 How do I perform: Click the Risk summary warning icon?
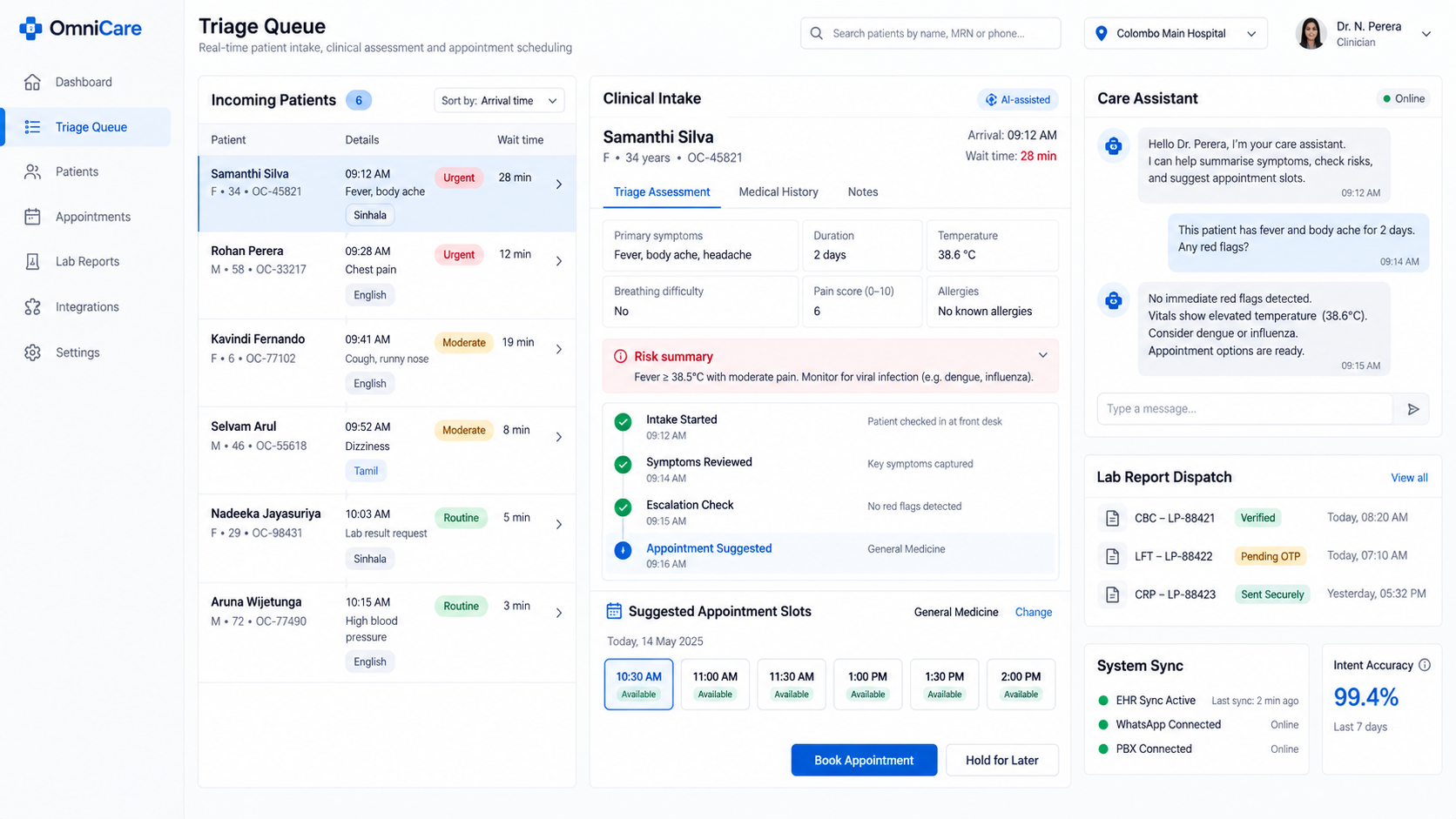[x=620, y=356]
